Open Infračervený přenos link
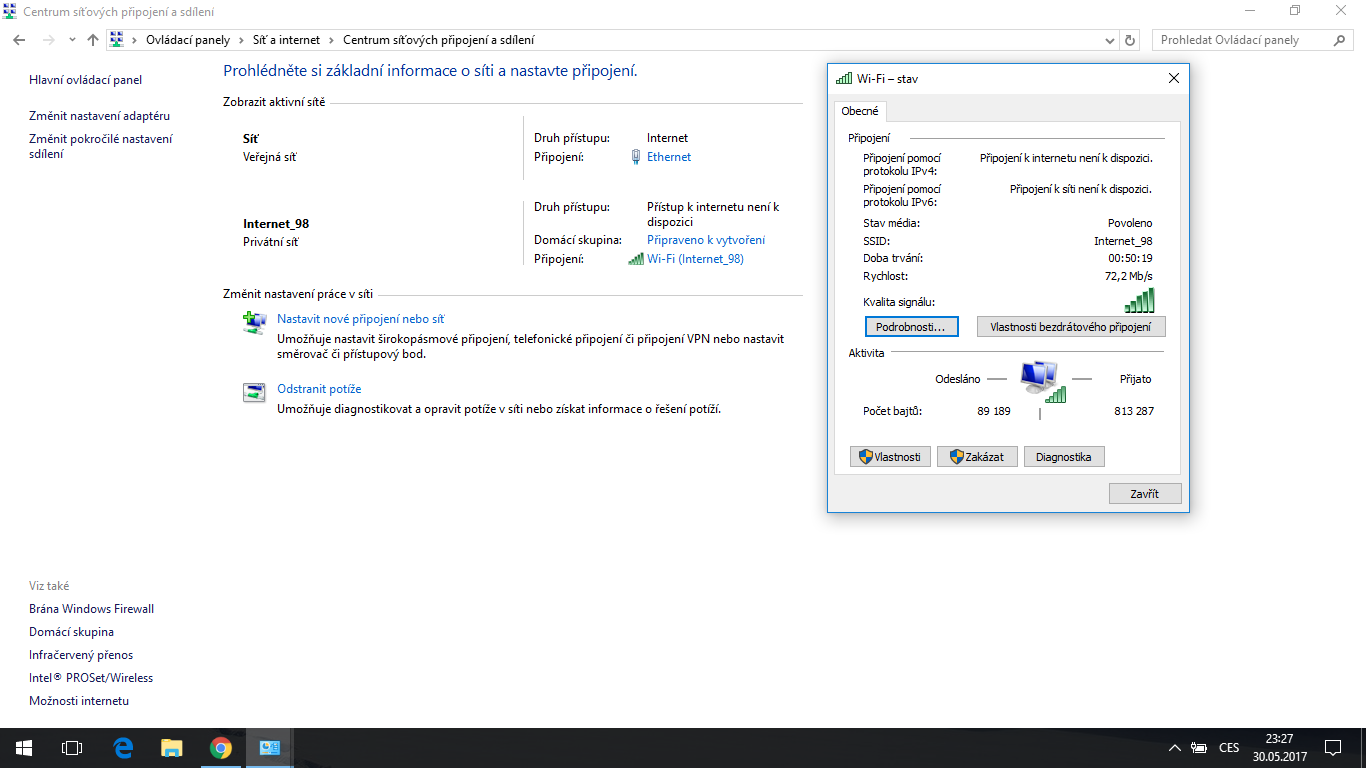 point(81,655)
